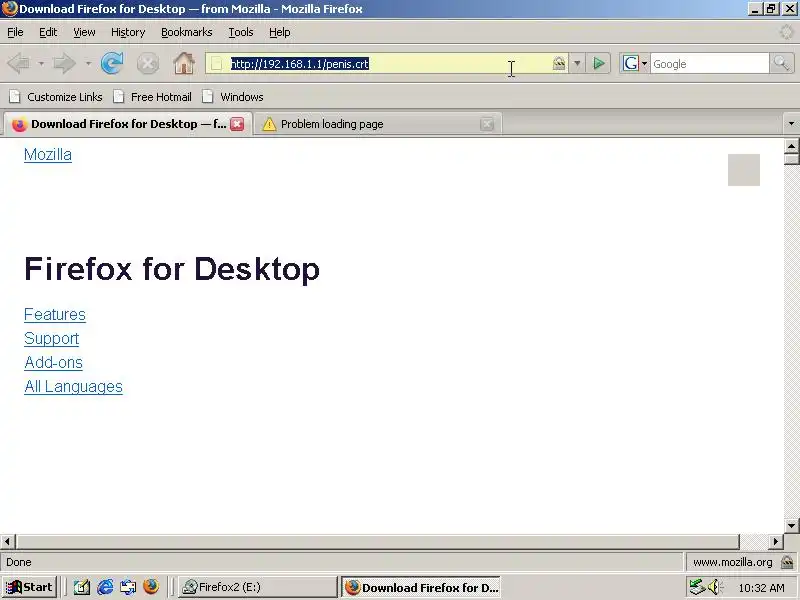
Task: Open the Windows Start menu
Action: coord(29,587)
